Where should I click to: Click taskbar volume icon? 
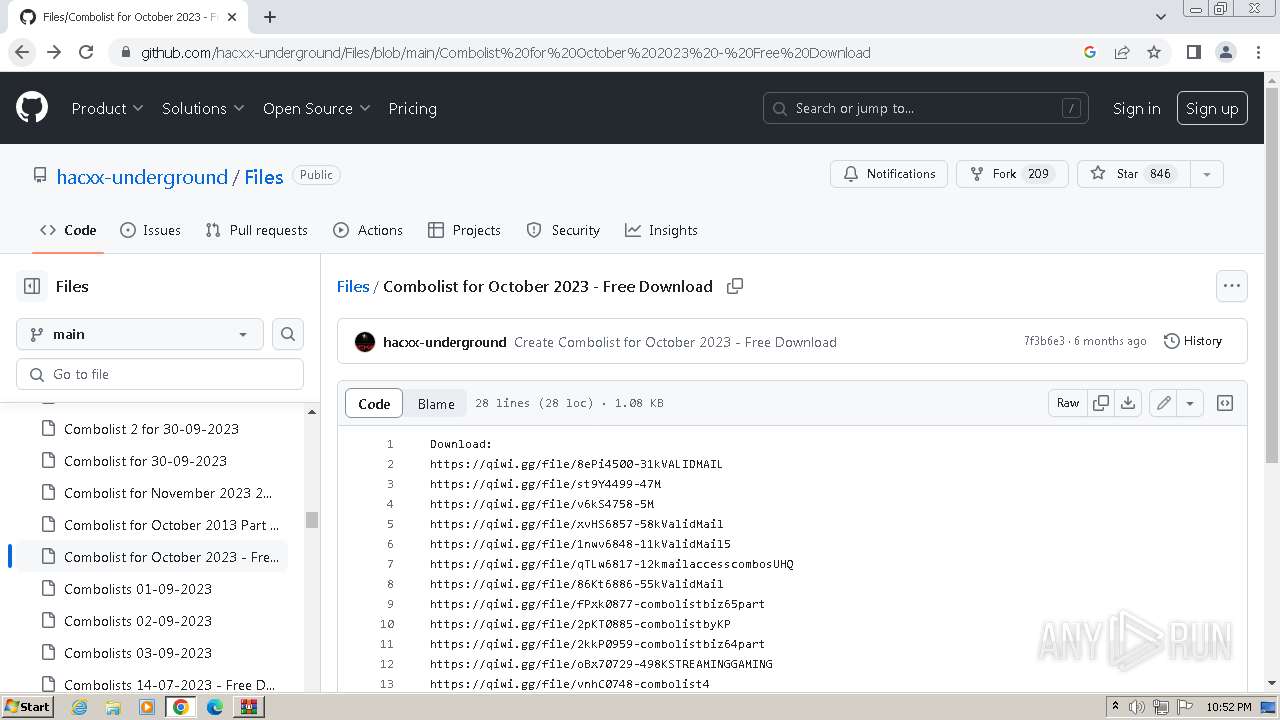coord(1137,707)
